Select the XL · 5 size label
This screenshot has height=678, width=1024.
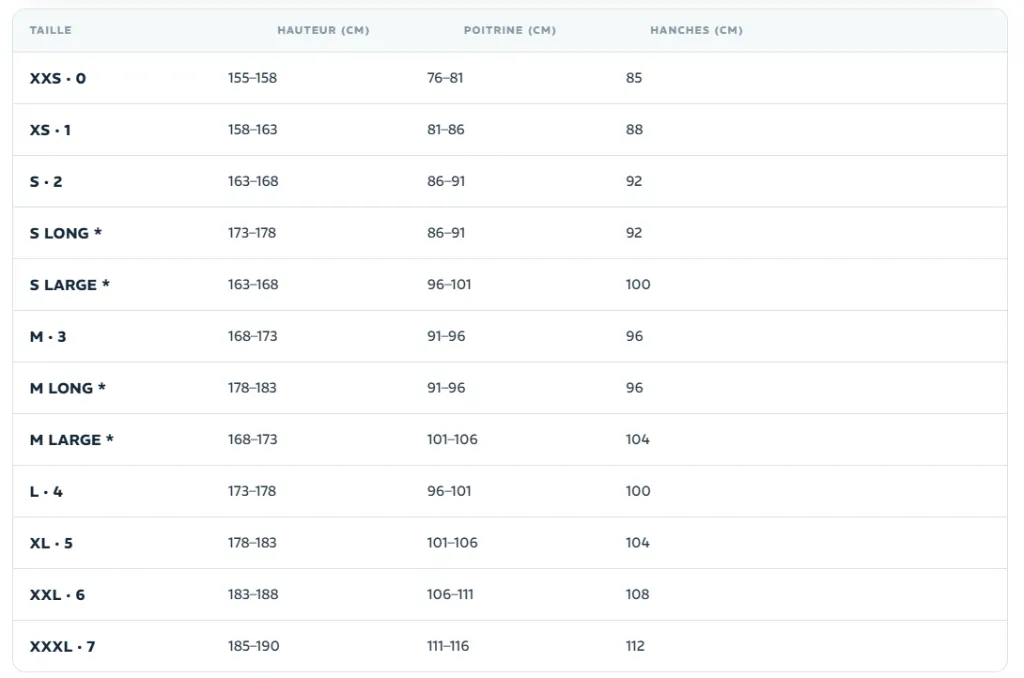pyautogui.click(x=51, y=543)
